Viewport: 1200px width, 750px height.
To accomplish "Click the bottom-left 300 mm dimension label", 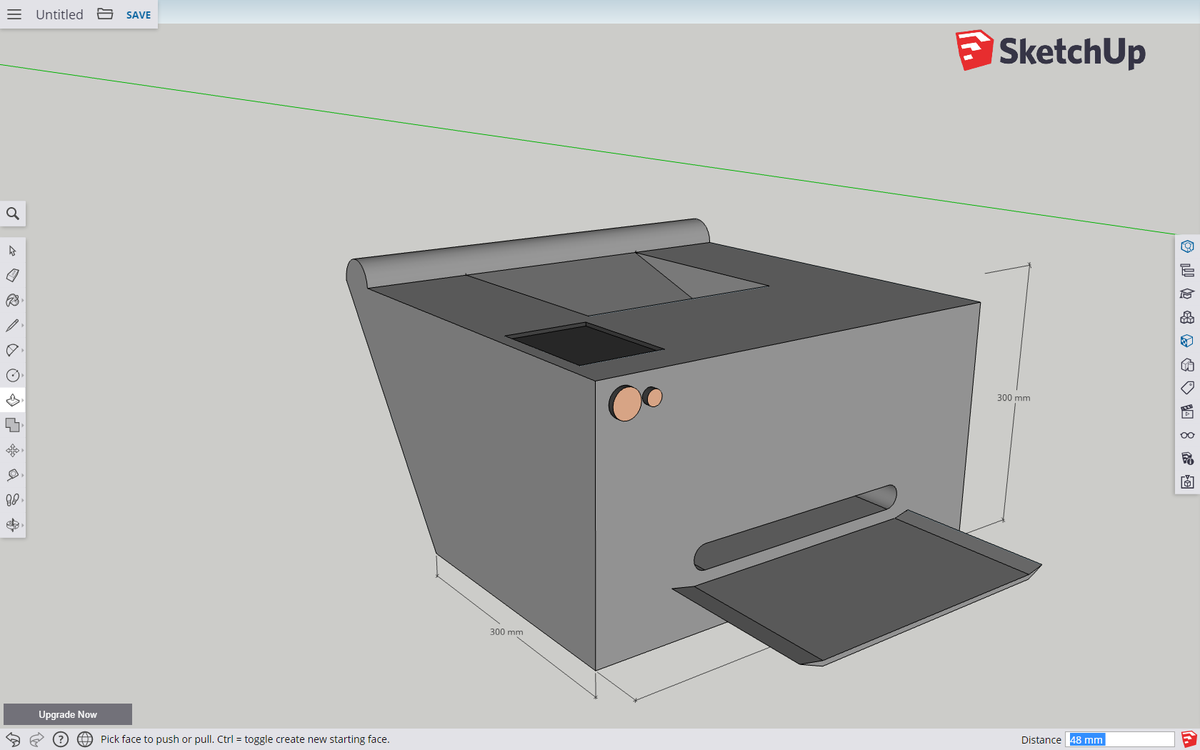I will coord(506,632).
